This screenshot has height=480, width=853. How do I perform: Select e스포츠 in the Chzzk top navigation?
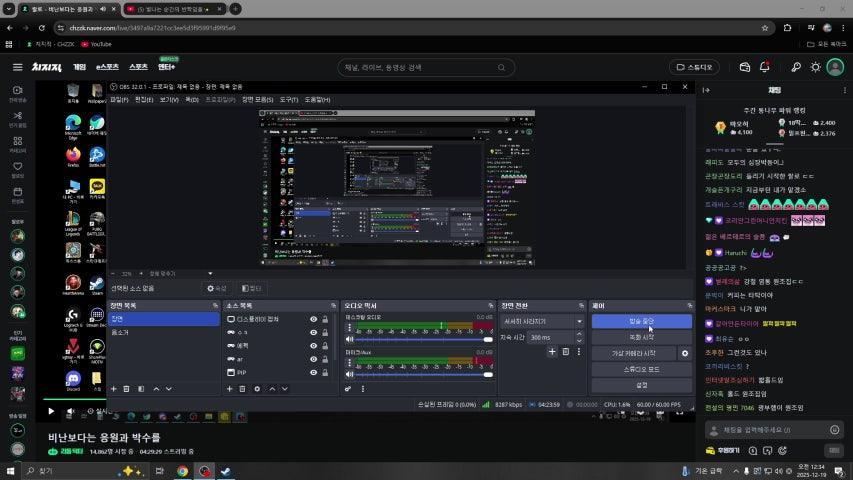[106, 67]
